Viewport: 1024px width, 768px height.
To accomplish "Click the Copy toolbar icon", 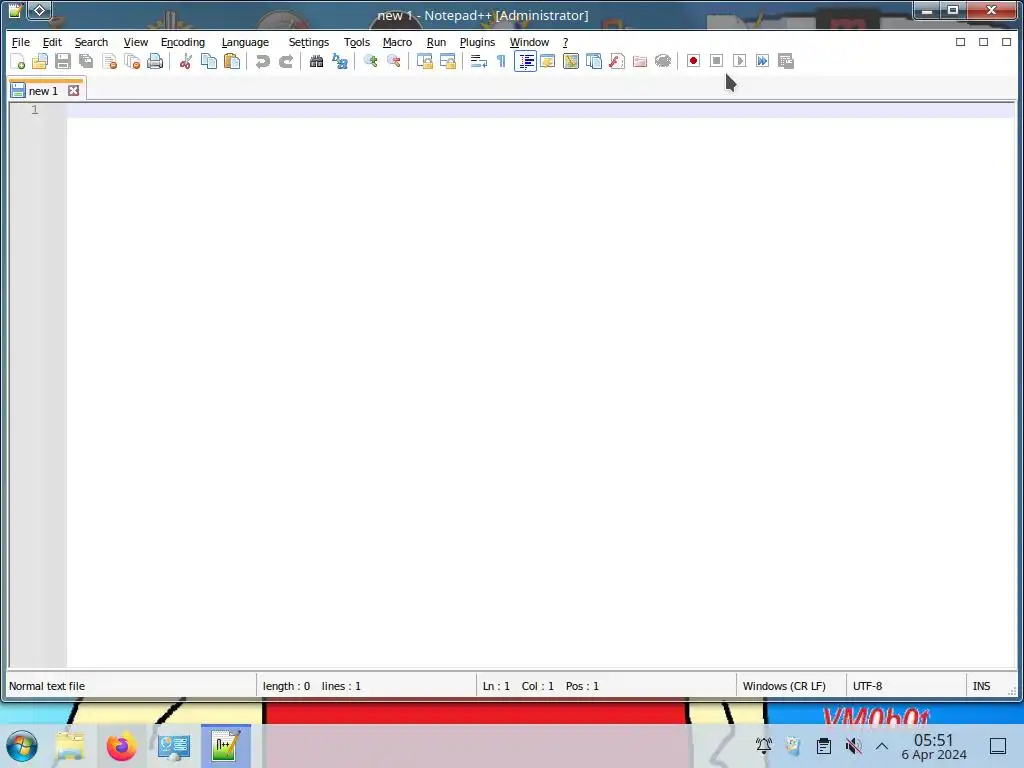I will [209, 61].
